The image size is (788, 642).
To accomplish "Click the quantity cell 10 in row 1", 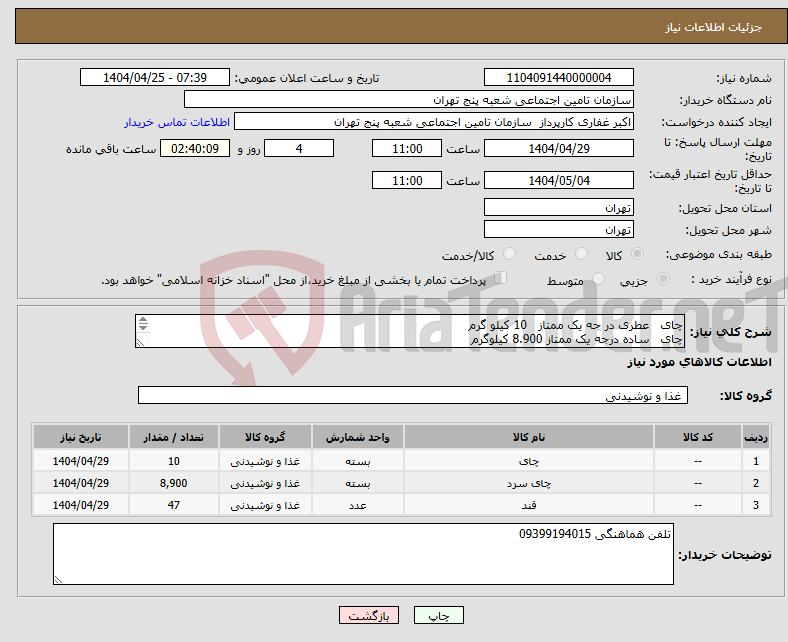I will (173, 461).
